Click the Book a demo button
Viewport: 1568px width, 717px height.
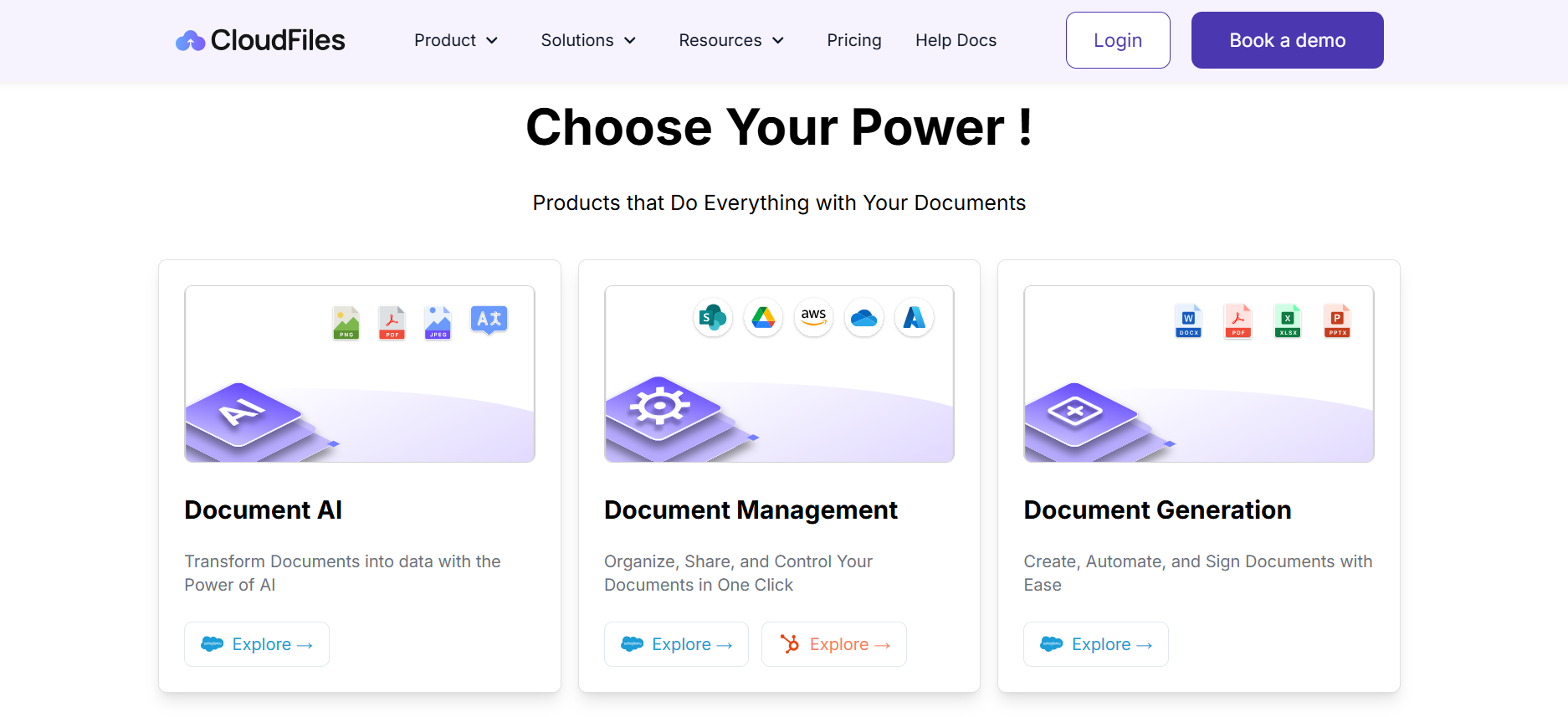point(1287,40)
